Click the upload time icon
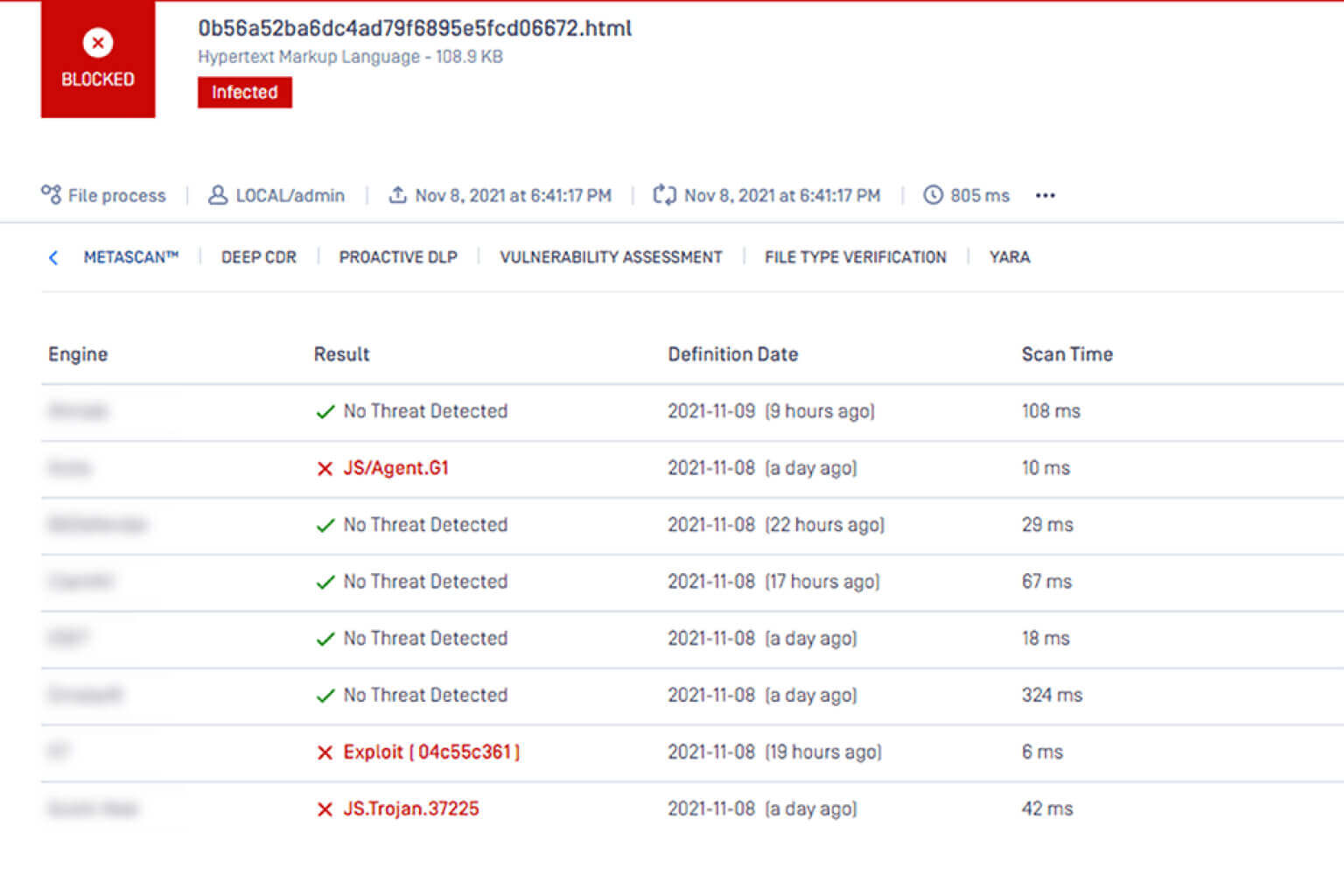 point(397,194)
